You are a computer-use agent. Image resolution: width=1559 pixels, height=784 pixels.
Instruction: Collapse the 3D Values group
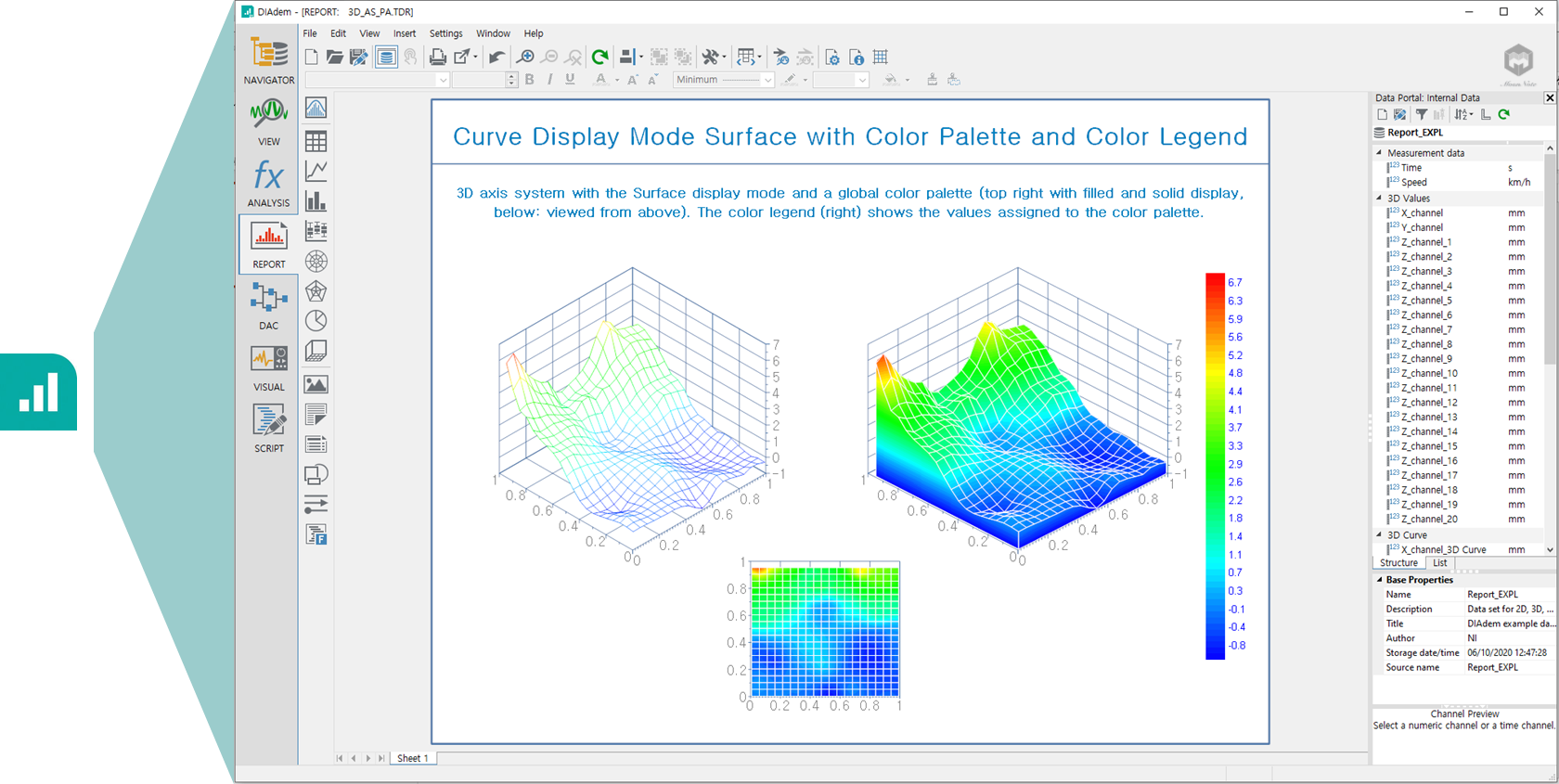[1379, 199]
